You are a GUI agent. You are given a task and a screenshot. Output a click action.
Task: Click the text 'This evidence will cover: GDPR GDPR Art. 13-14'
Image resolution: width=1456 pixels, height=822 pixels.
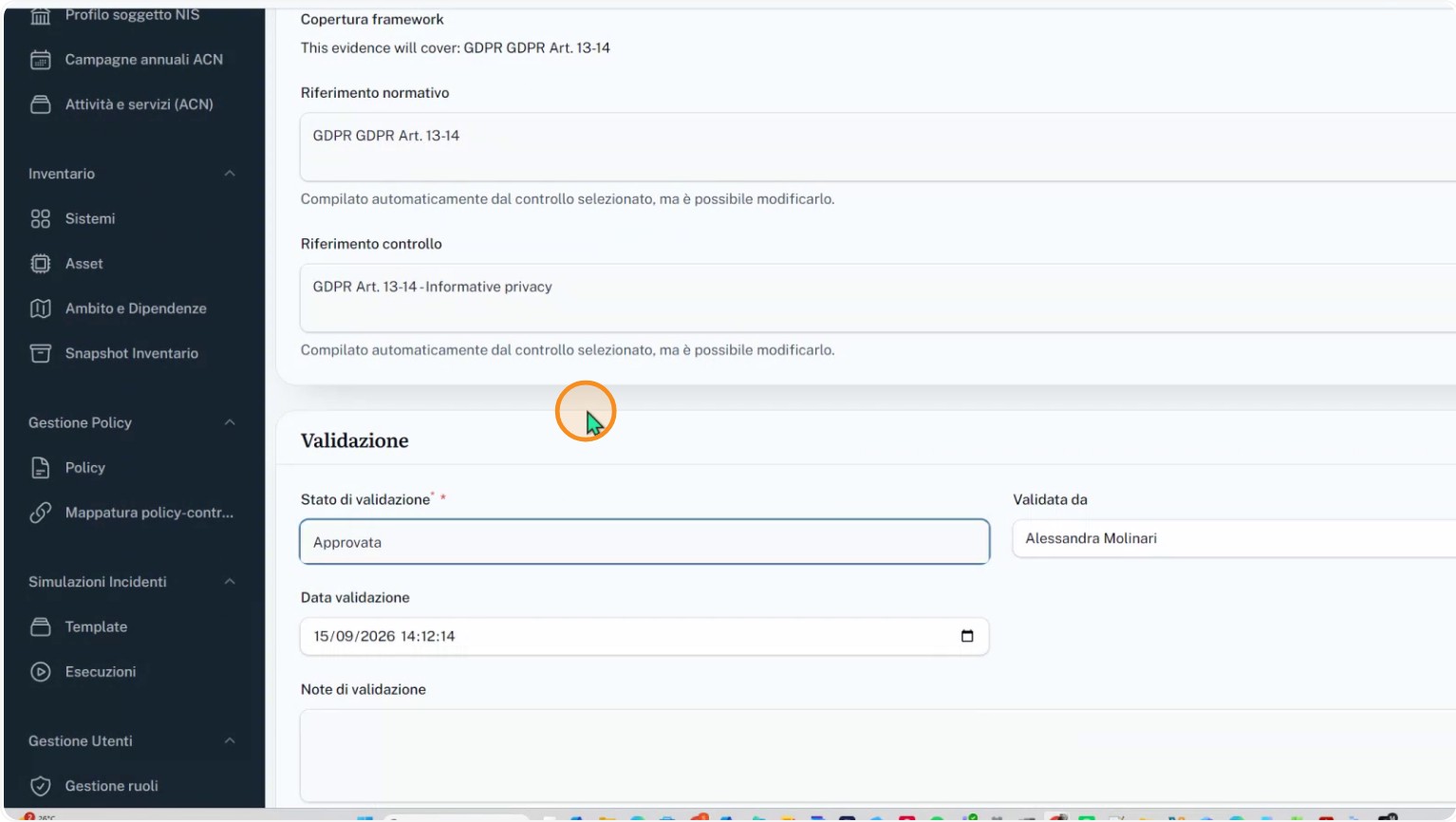(x=456, y=47)
